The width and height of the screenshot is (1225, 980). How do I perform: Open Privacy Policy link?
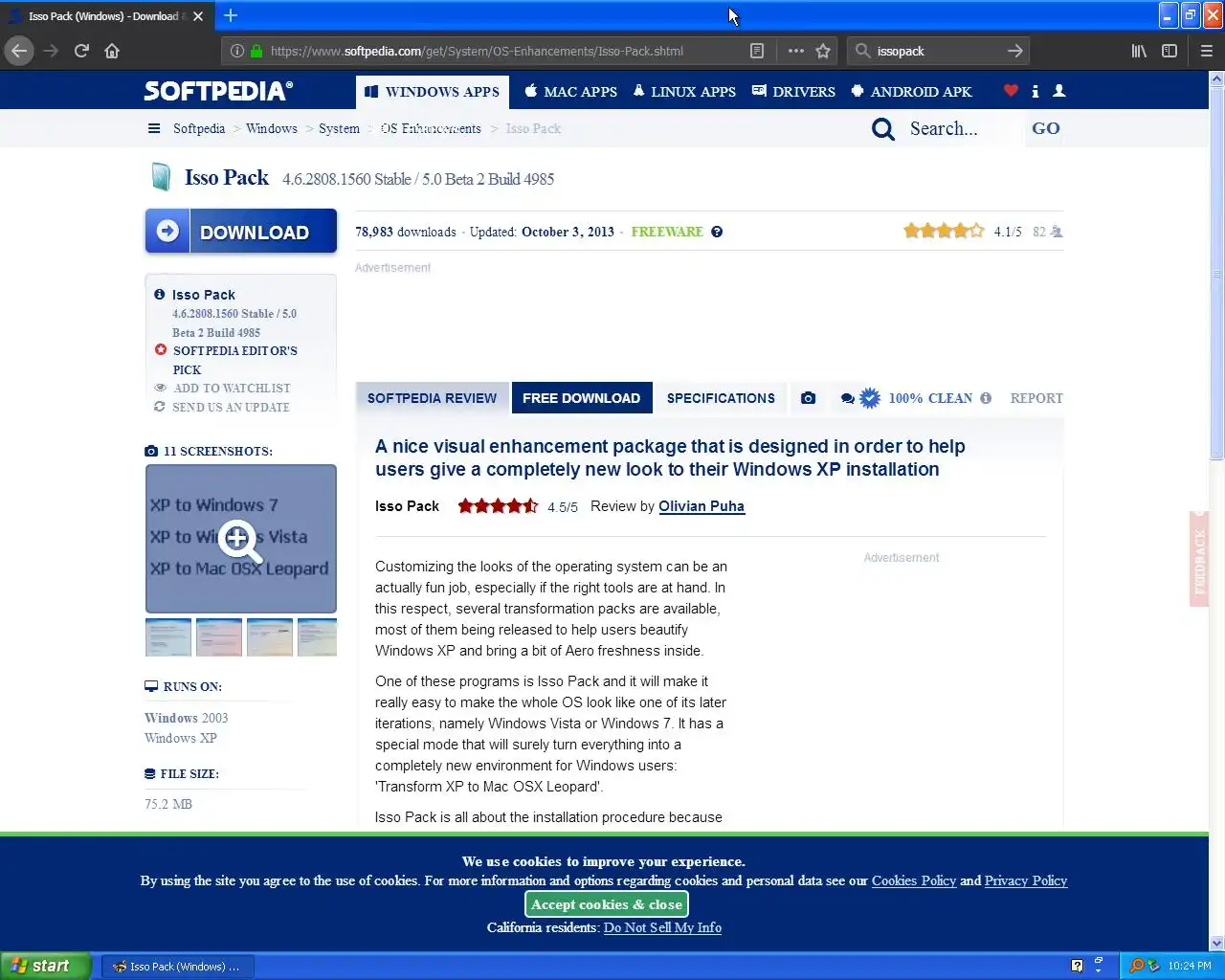(1026, 880)
